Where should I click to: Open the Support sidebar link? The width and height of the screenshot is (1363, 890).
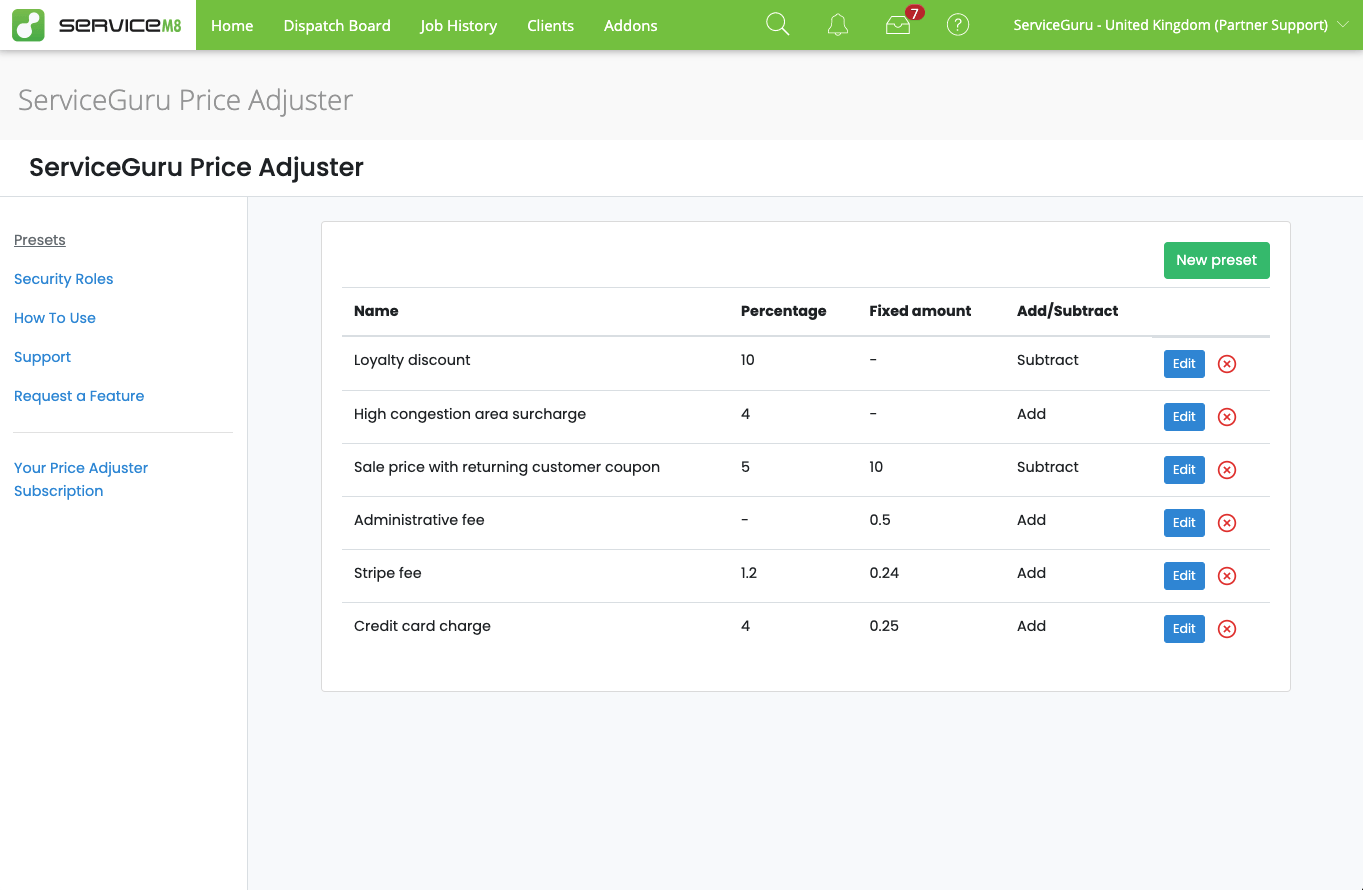click(42, 357)
